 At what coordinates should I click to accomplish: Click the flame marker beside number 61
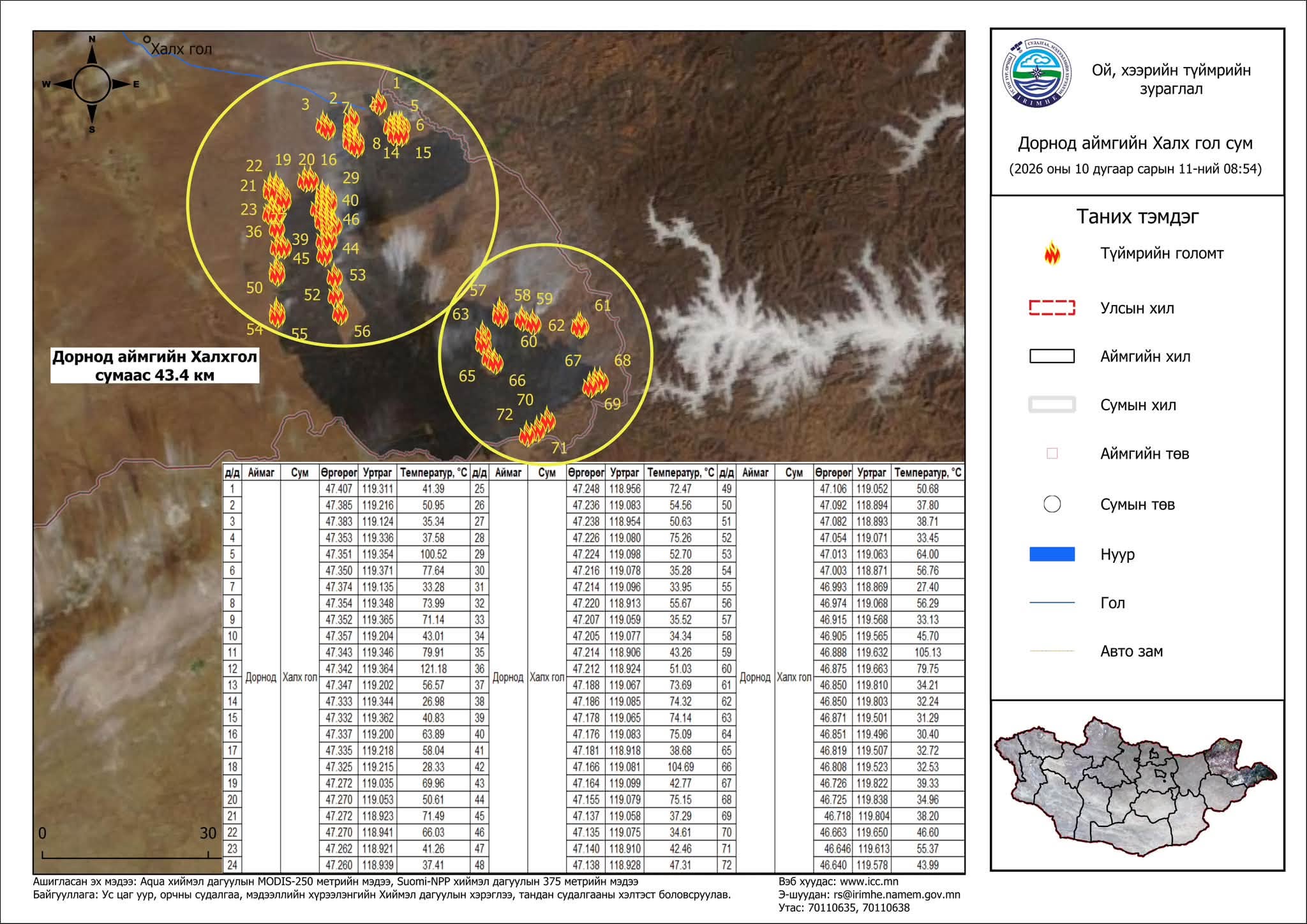[x=579, y=324]
